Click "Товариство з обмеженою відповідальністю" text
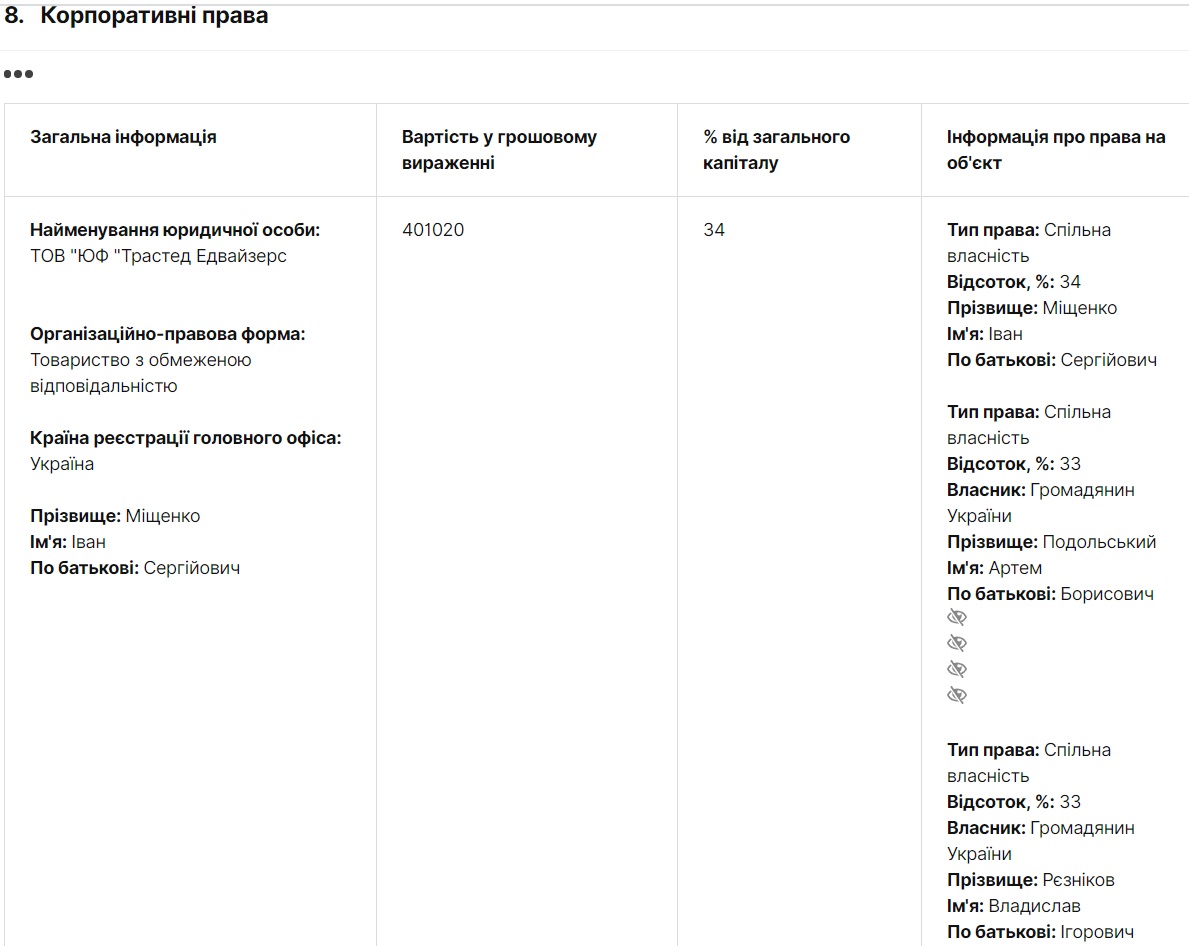Image resolution: width=1189 pixels, height=946 pixels. click(140, 373)
